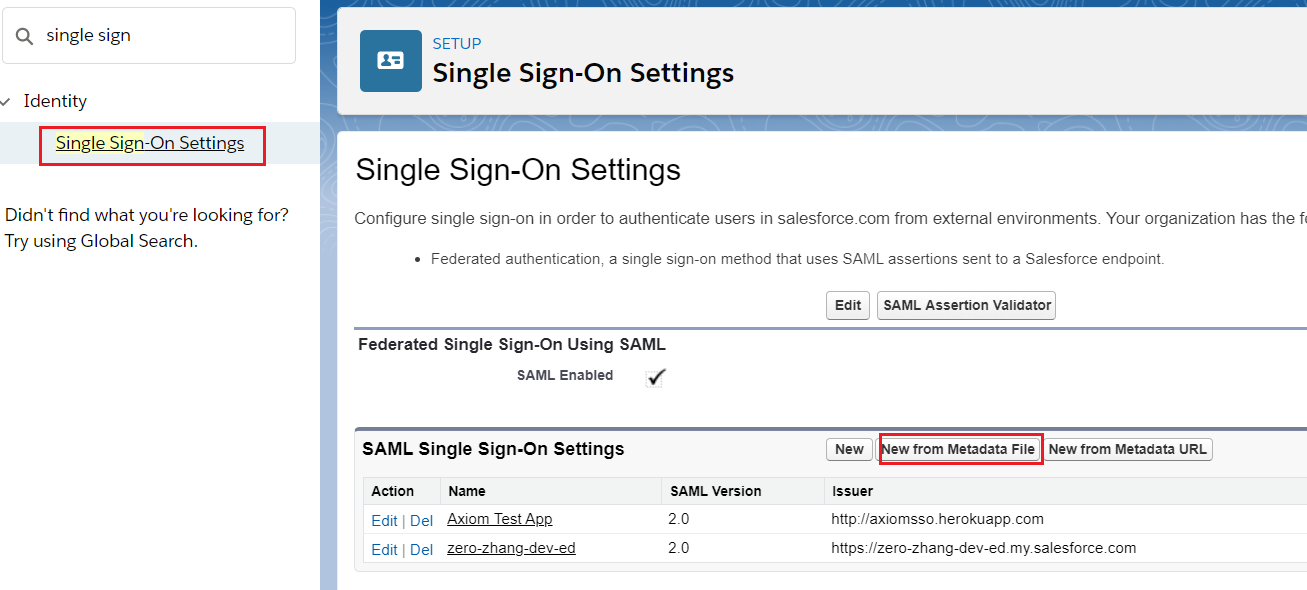
Task: Click the Issuer column header
Action: tap(852, 491)
